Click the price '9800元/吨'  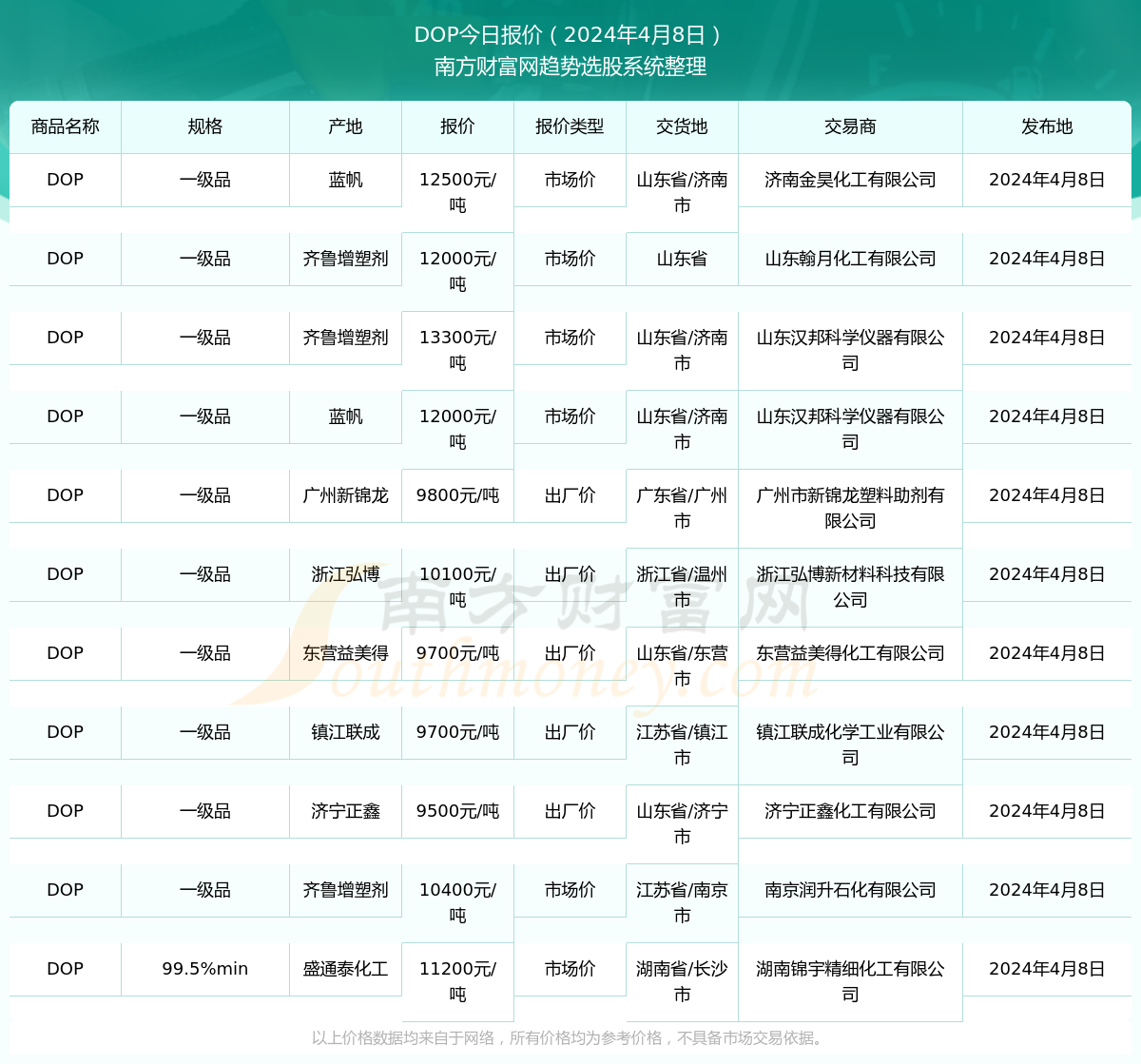pyautogui.click(x=457, y=495)
